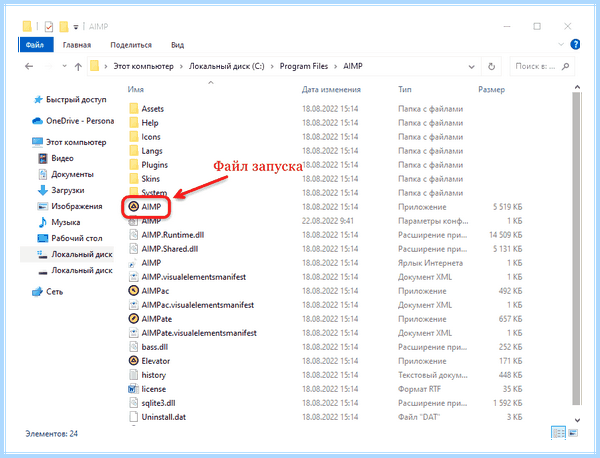600x458 pixels.
Task: Click the vertical scrollbar in the file list
Action: pyautogui.click(x=577, y=248)
